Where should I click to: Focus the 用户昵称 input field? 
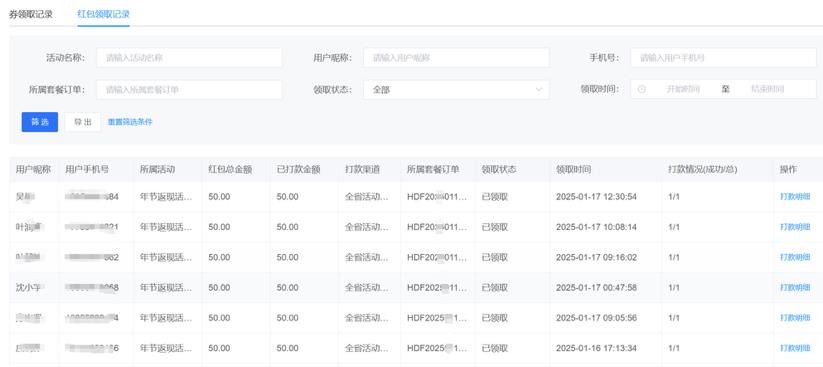(x=456, y=58)
